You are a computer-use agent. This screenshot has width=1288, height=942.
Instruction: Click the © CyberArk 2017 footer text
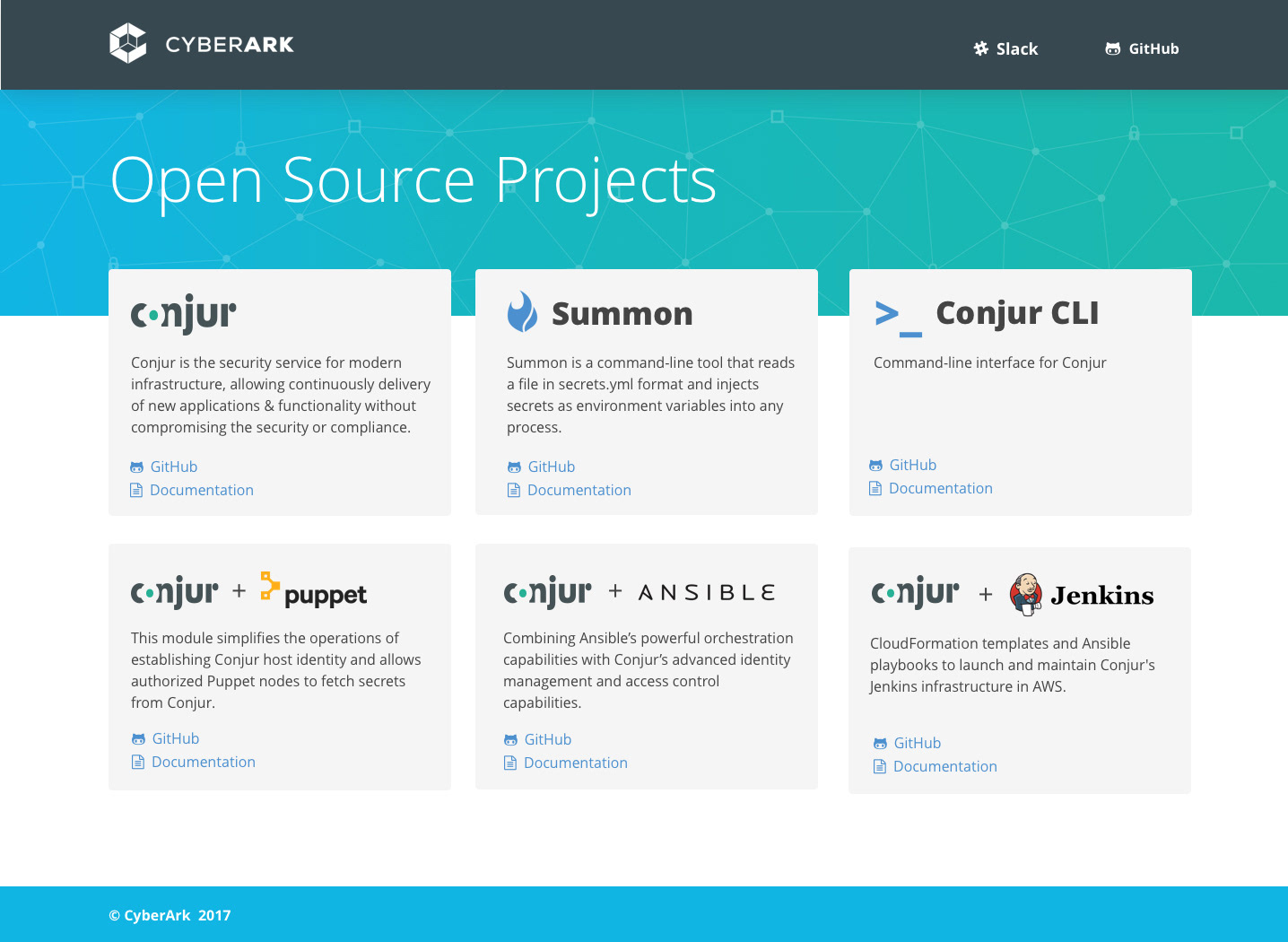[170, 915]
